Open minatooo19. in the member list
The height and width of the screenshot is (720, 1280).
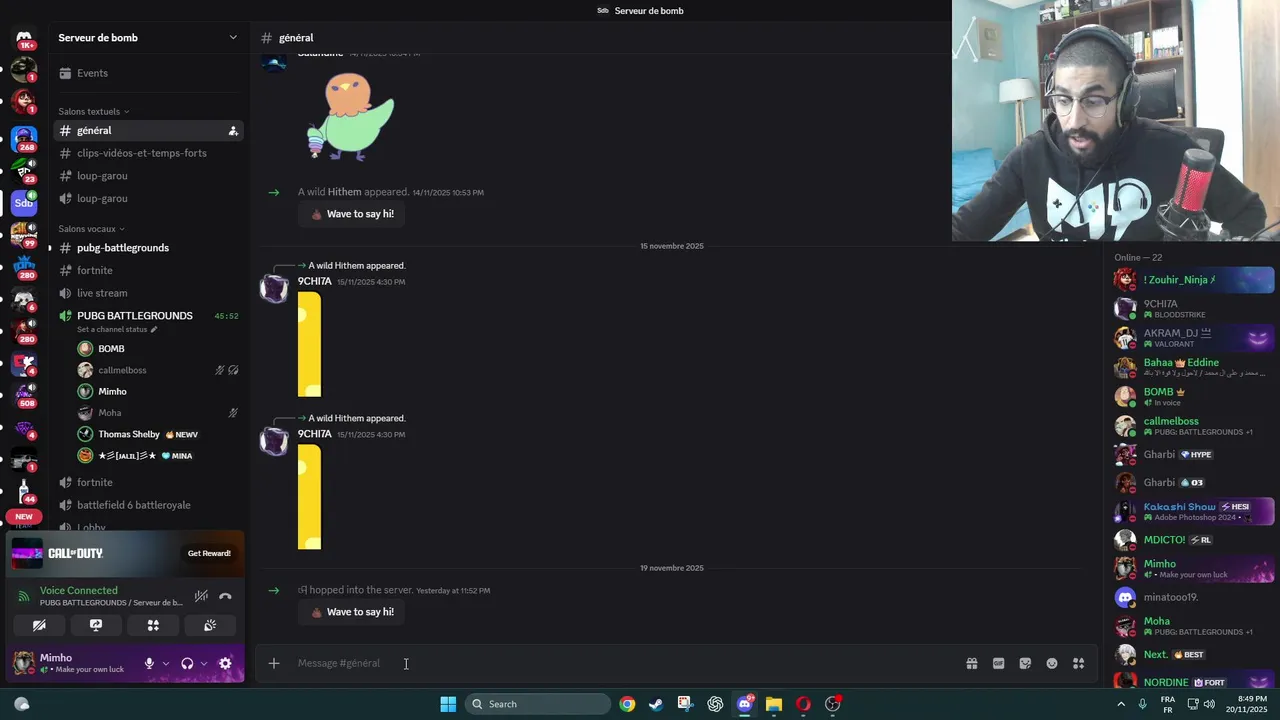click(1194, 598)
